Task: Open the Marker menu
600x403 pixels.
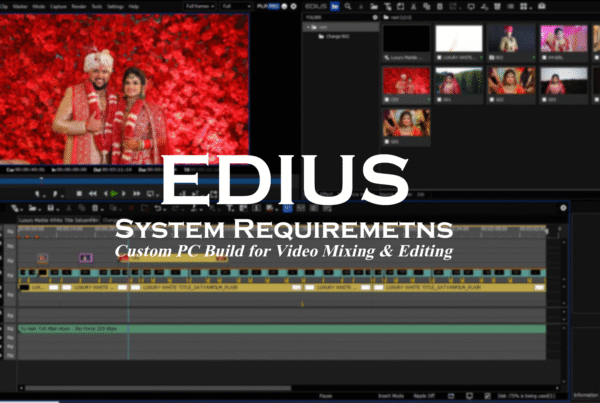Action: point(20,7)
